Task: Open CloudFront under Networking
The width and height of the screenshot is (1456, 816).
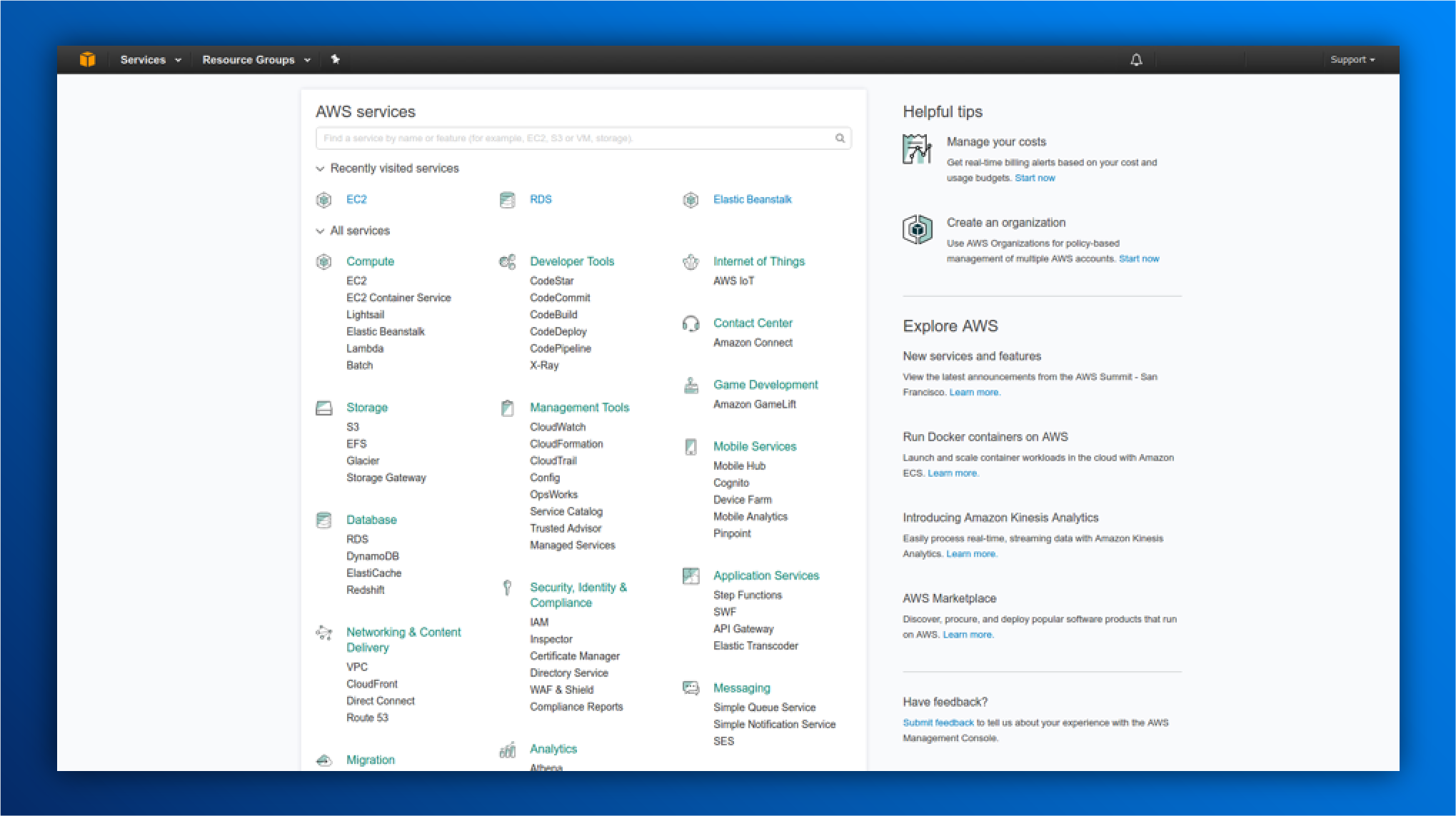Action: pyautogui.click(x=372, y=684)
